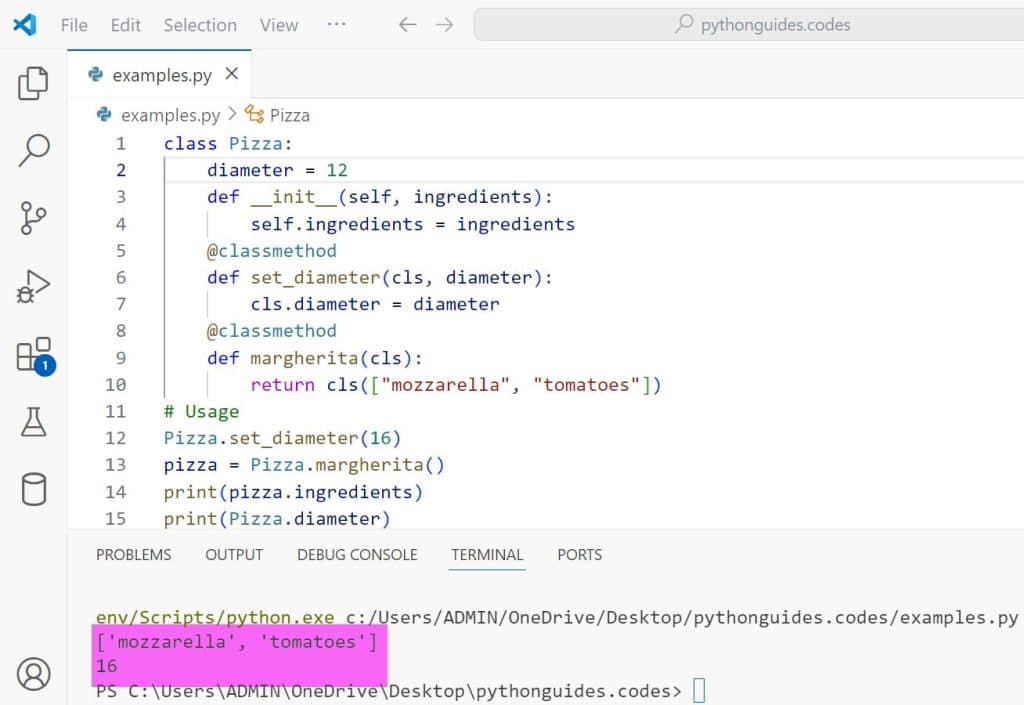The height and width of the screenshot is (705, 1024).
Task: Open the Search view icon
Action: [33, 150]
